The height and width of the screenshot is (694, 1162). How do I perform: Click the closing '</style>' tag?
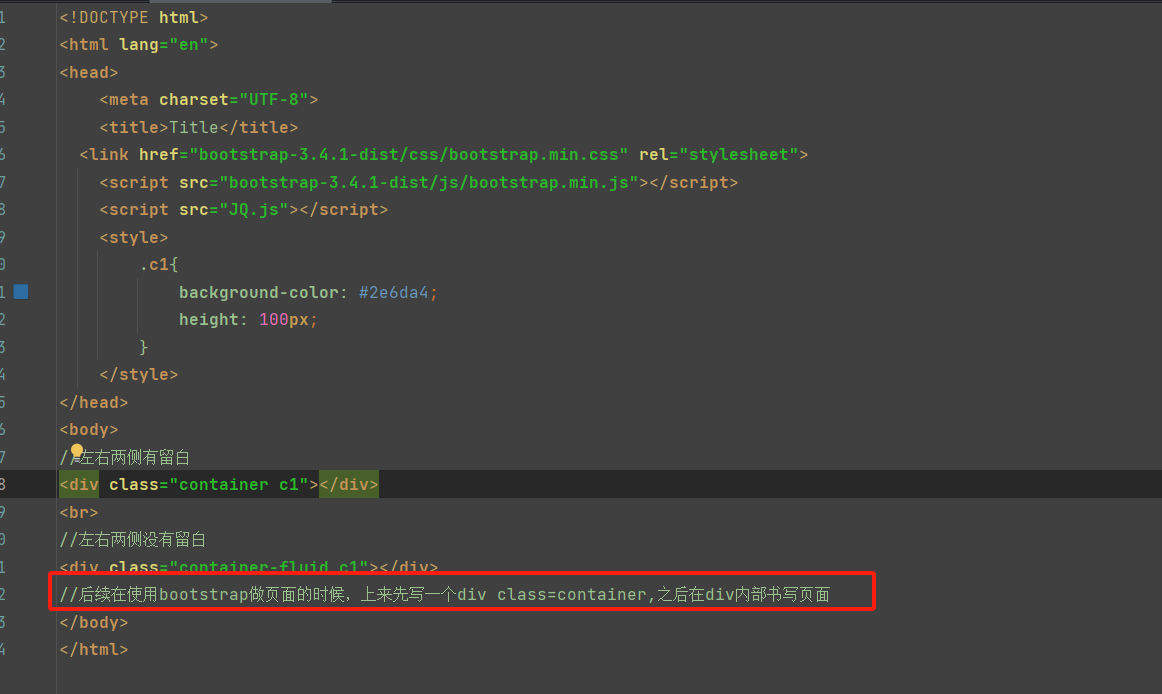[x=139, y=374]
